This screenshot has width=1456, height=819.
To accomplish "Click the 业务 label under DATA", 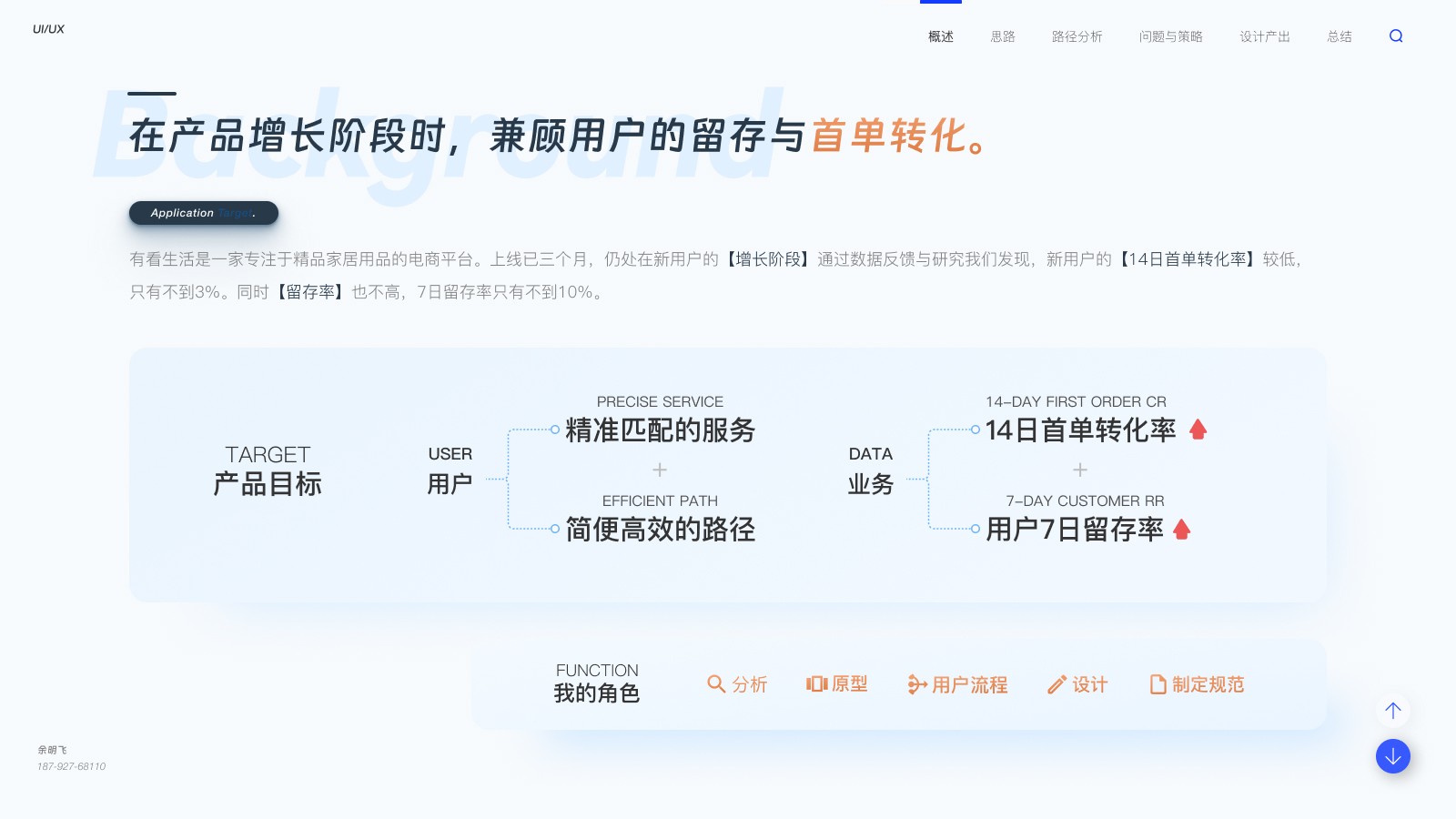I will tap(871, 484).
